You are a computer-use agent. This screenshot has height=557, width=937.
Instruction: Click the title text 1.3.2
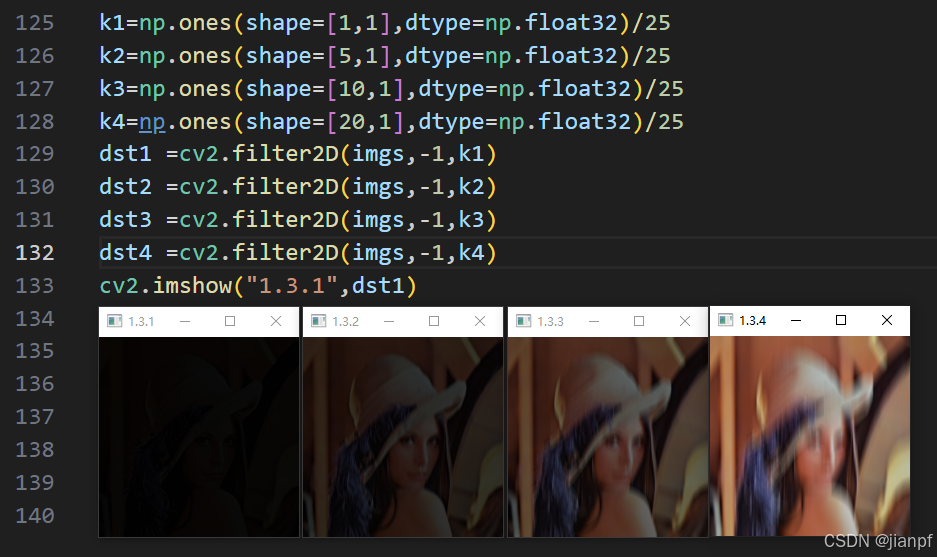click(x=345, y=322)
